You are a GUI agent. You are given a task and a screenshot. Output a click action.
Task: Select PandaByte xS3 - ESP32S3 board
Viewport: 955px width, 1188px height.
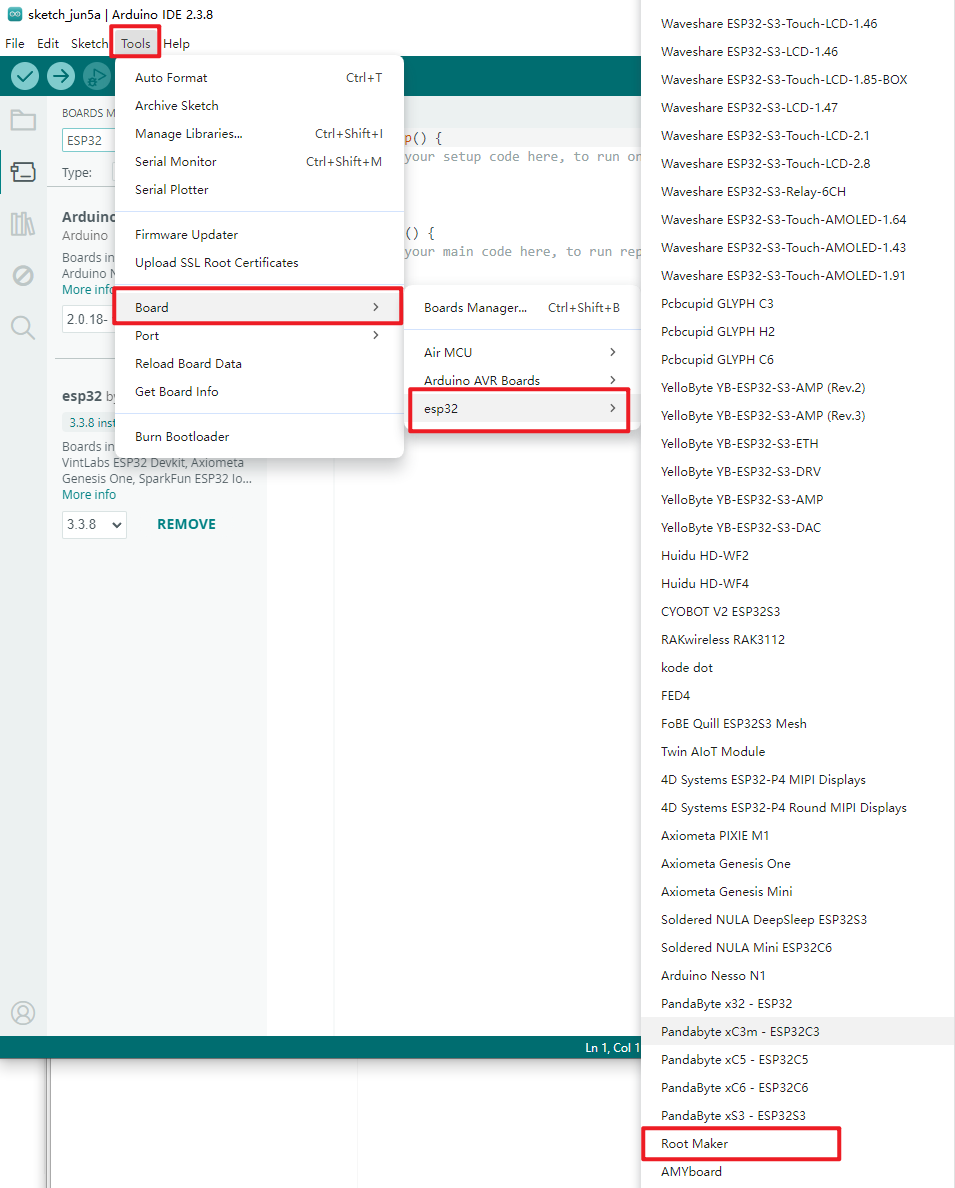point(797,1115)
